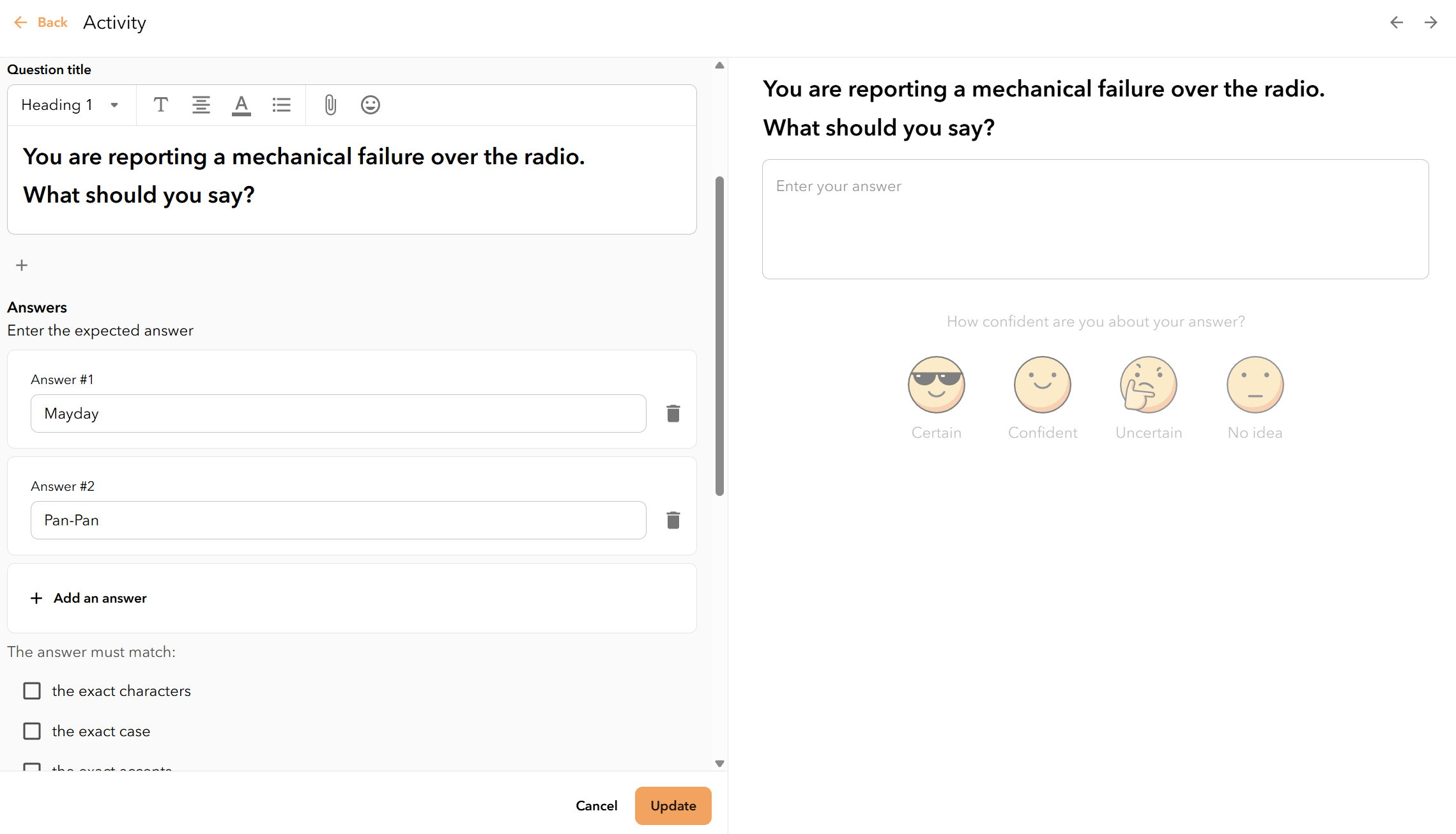Click the plus icon below question title
The width and height of the screenshot is (1456, 834).
[22, 265]
